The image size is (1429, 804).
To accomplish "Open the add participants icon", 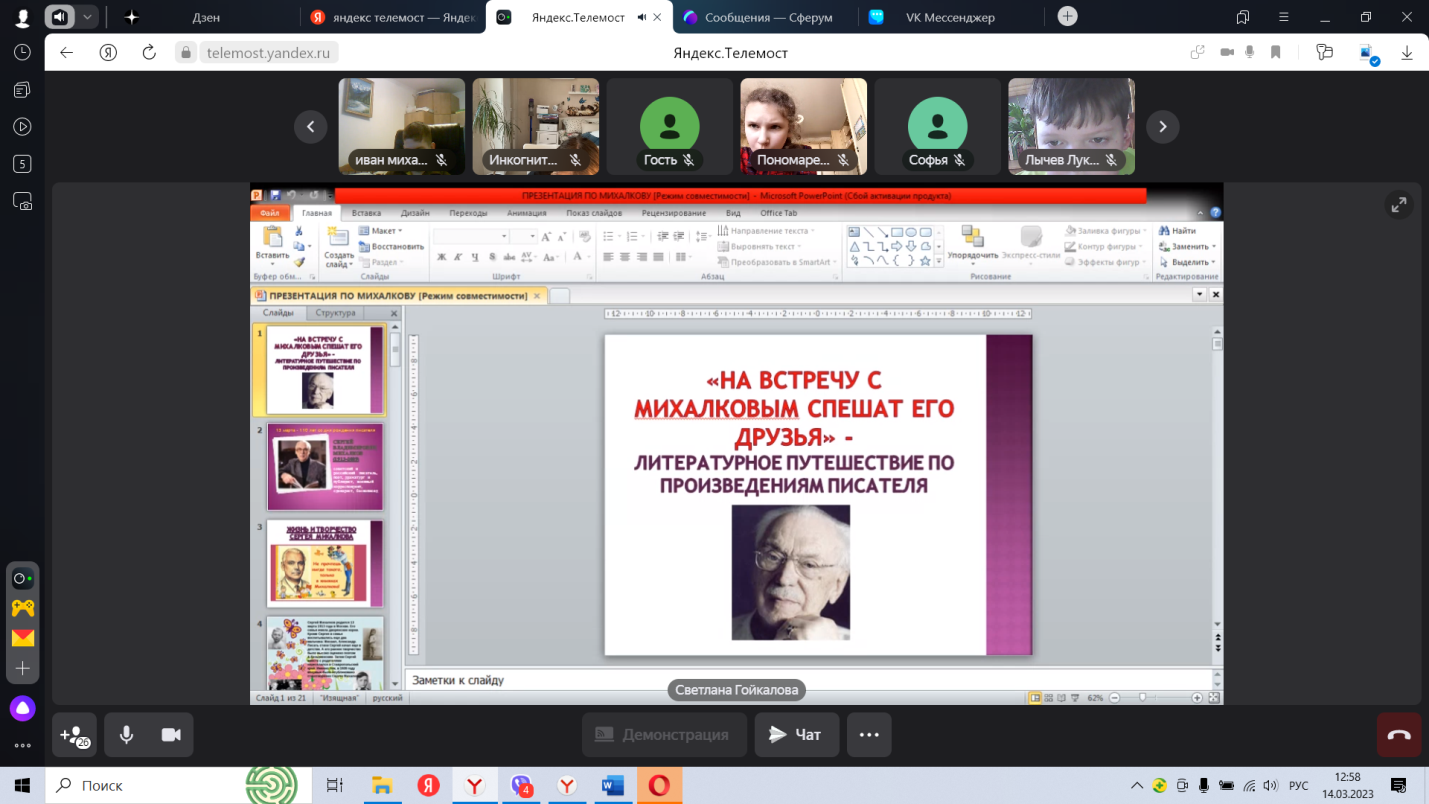I will [x=75, y=735].
